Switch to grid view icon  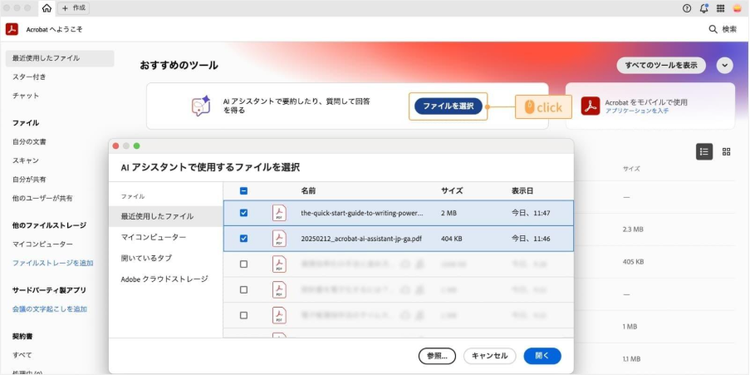[x=726, y=152]
